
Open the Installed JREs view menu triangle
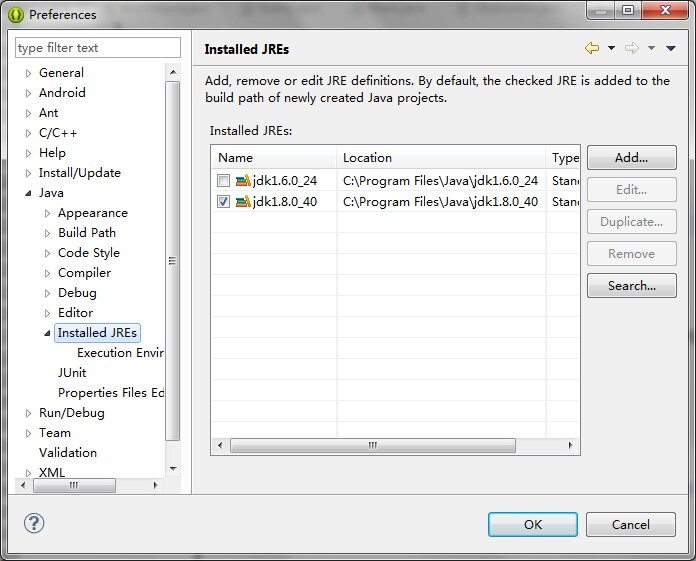[x=671, y=48]
